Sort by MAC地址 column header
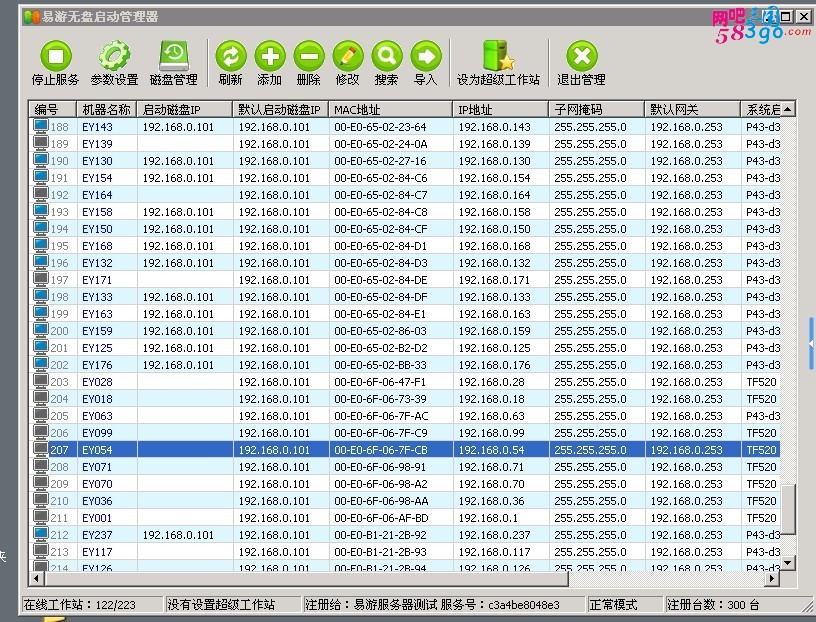The image size is (816, 622). tap(391, 109)
